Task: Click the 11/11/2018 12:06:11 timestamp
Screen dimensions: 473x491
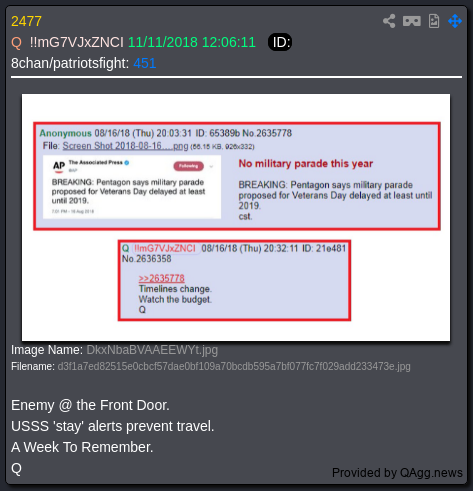Action: click(192, 42)
